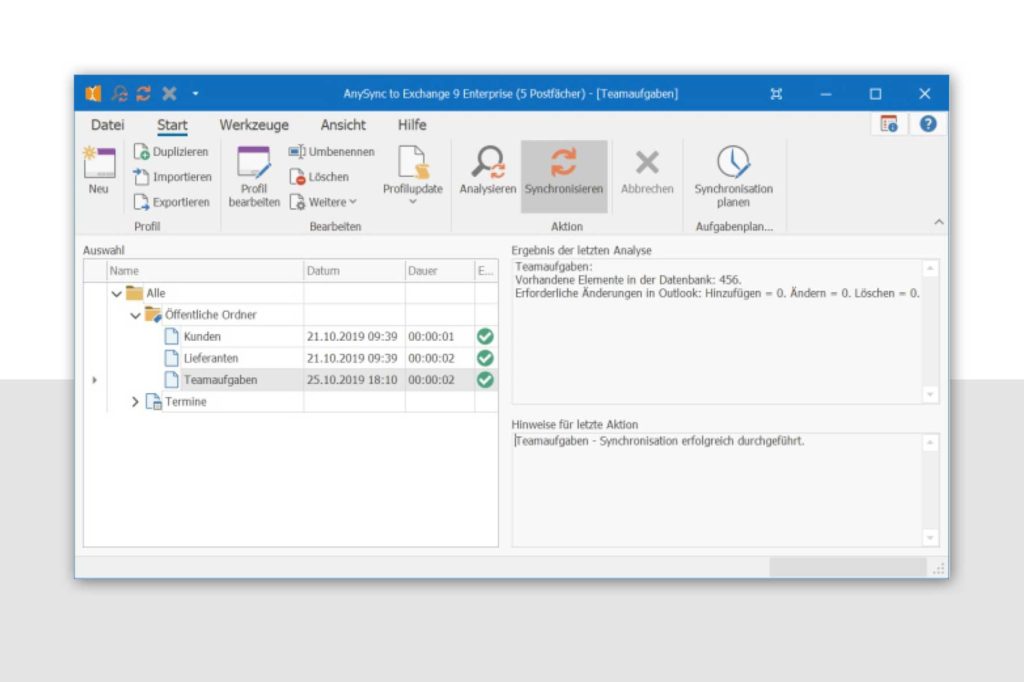Click the orange Sync quick access icon
This screenshot has width=1024, height=682.
[144, 93]
